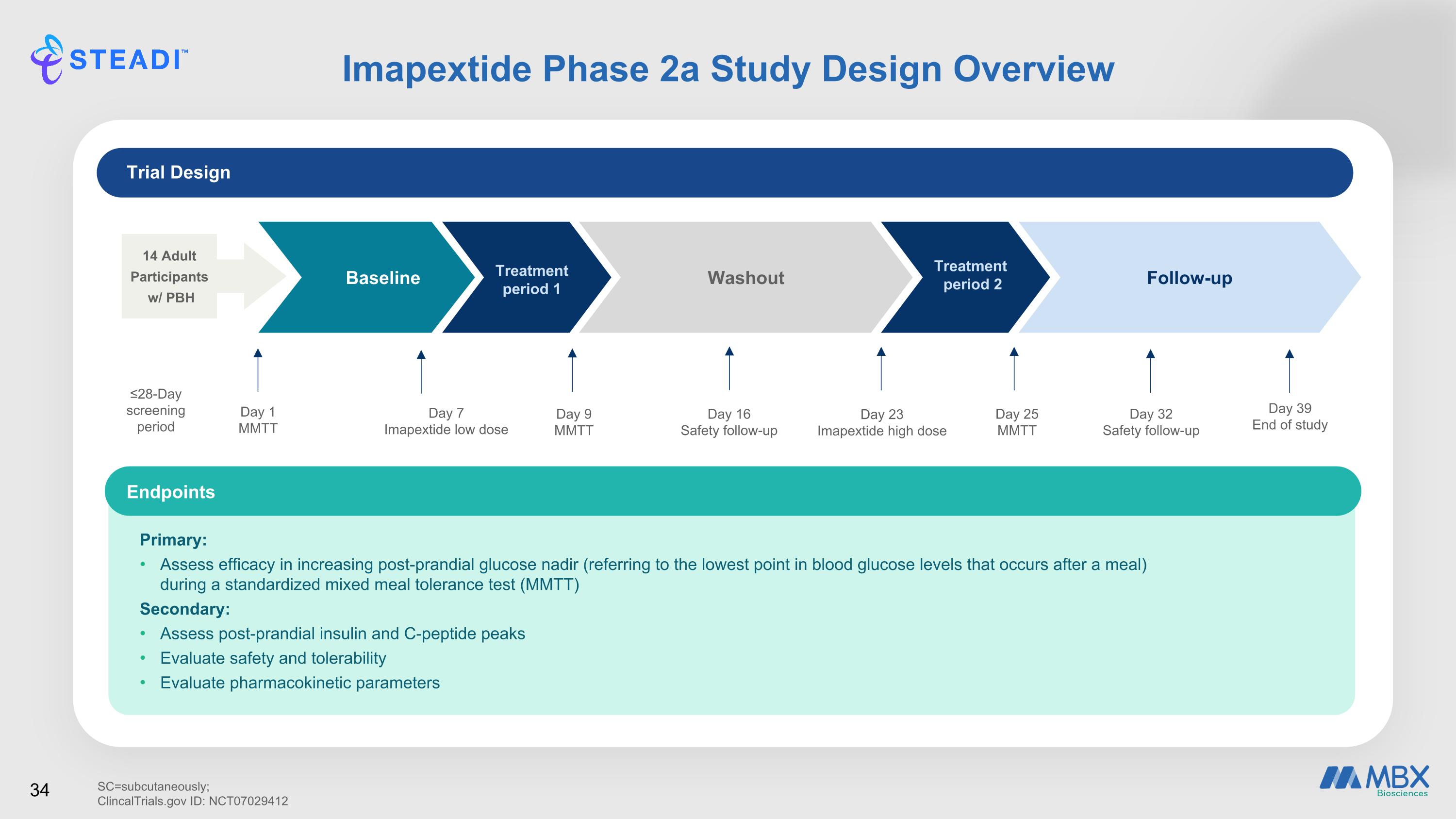This screenshot has height=819, width=1456.
Task: Select 'Day 39 End of study' label
Action: [1290, 417]
